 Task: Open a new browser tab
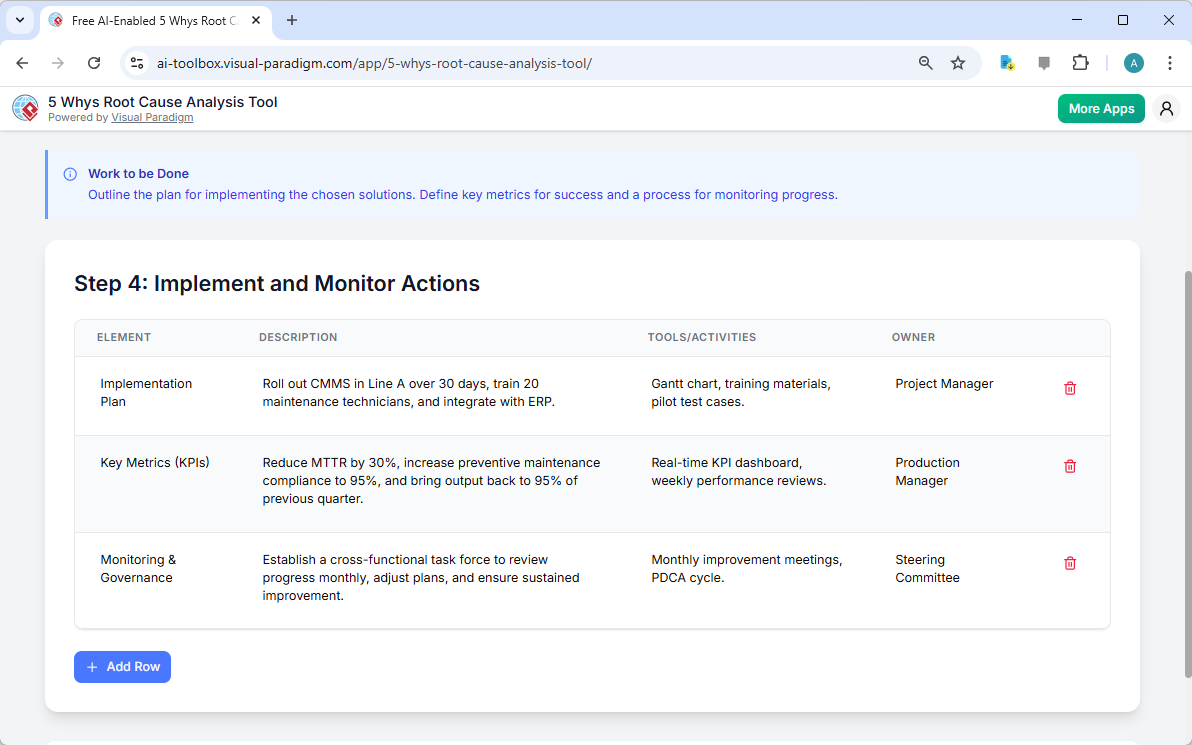tap(291, 20)
